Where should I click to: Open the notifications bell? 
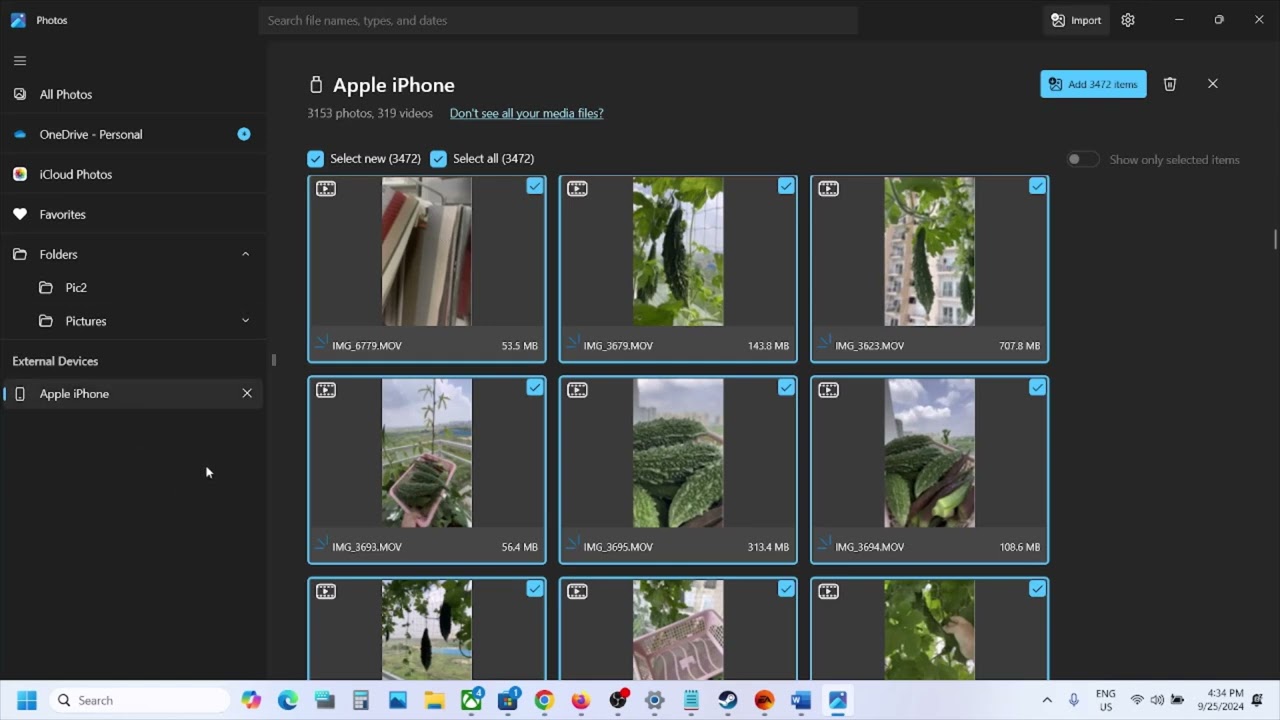click(x=1257, y=700)
